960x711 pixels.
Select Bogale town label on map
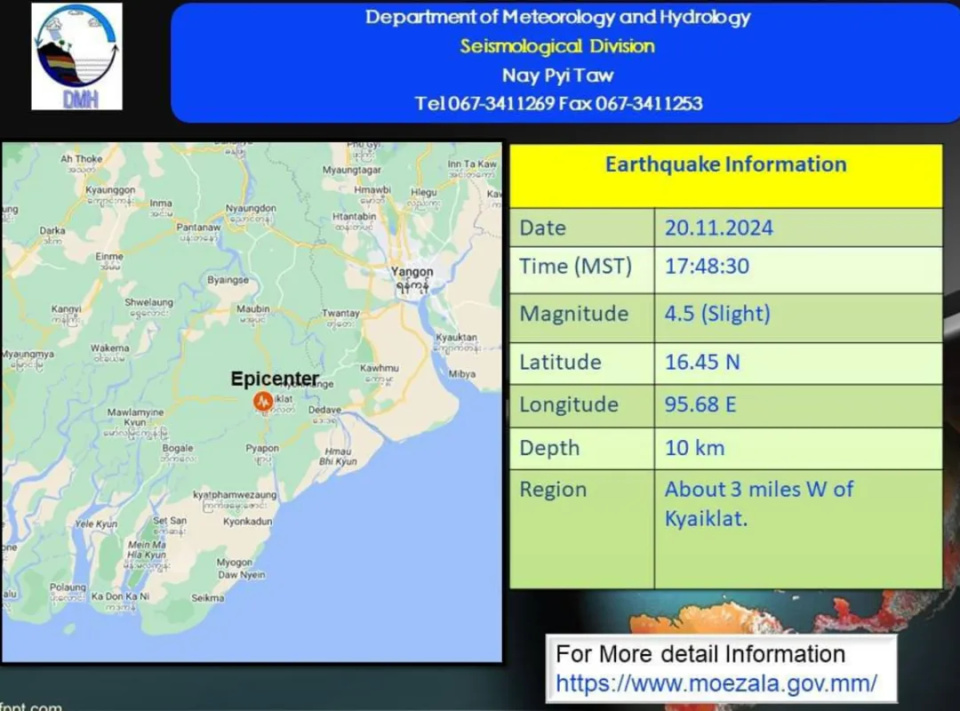[178, 448]
